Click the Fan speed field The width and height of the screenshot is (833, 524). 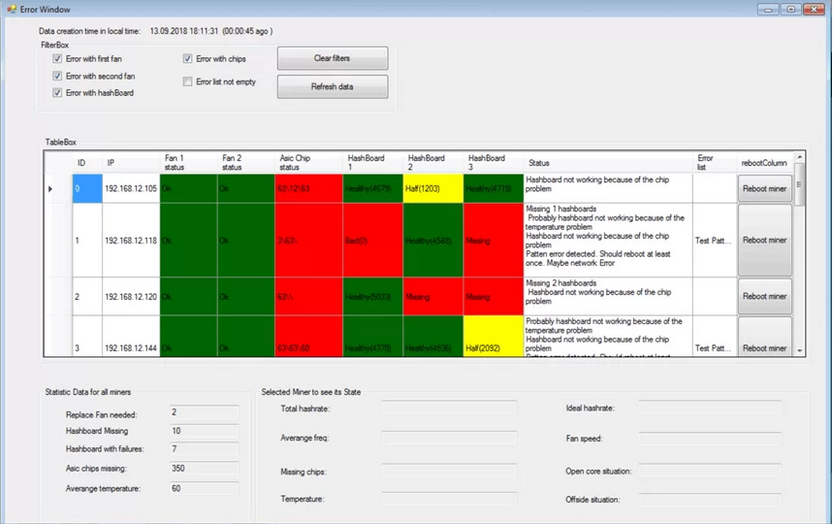(710, 438)
